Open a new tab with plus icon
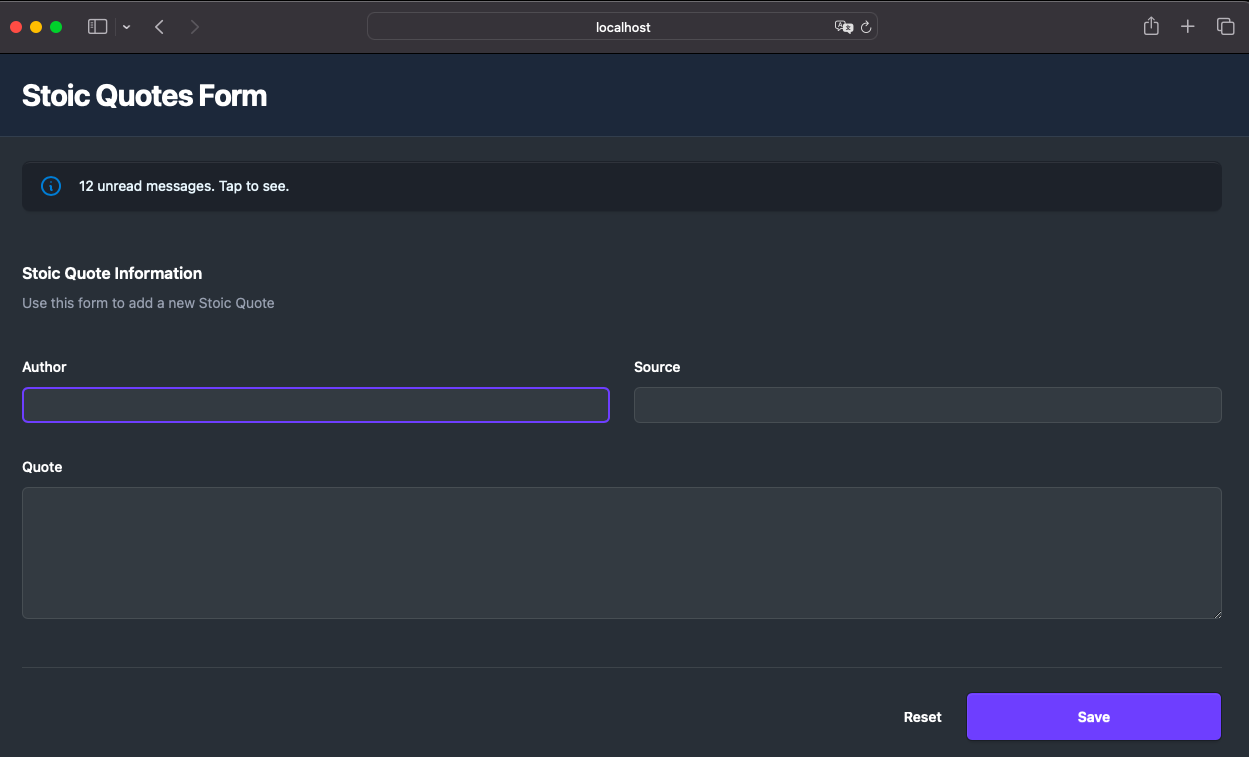1249x757 pixels. click(1187, 27)
